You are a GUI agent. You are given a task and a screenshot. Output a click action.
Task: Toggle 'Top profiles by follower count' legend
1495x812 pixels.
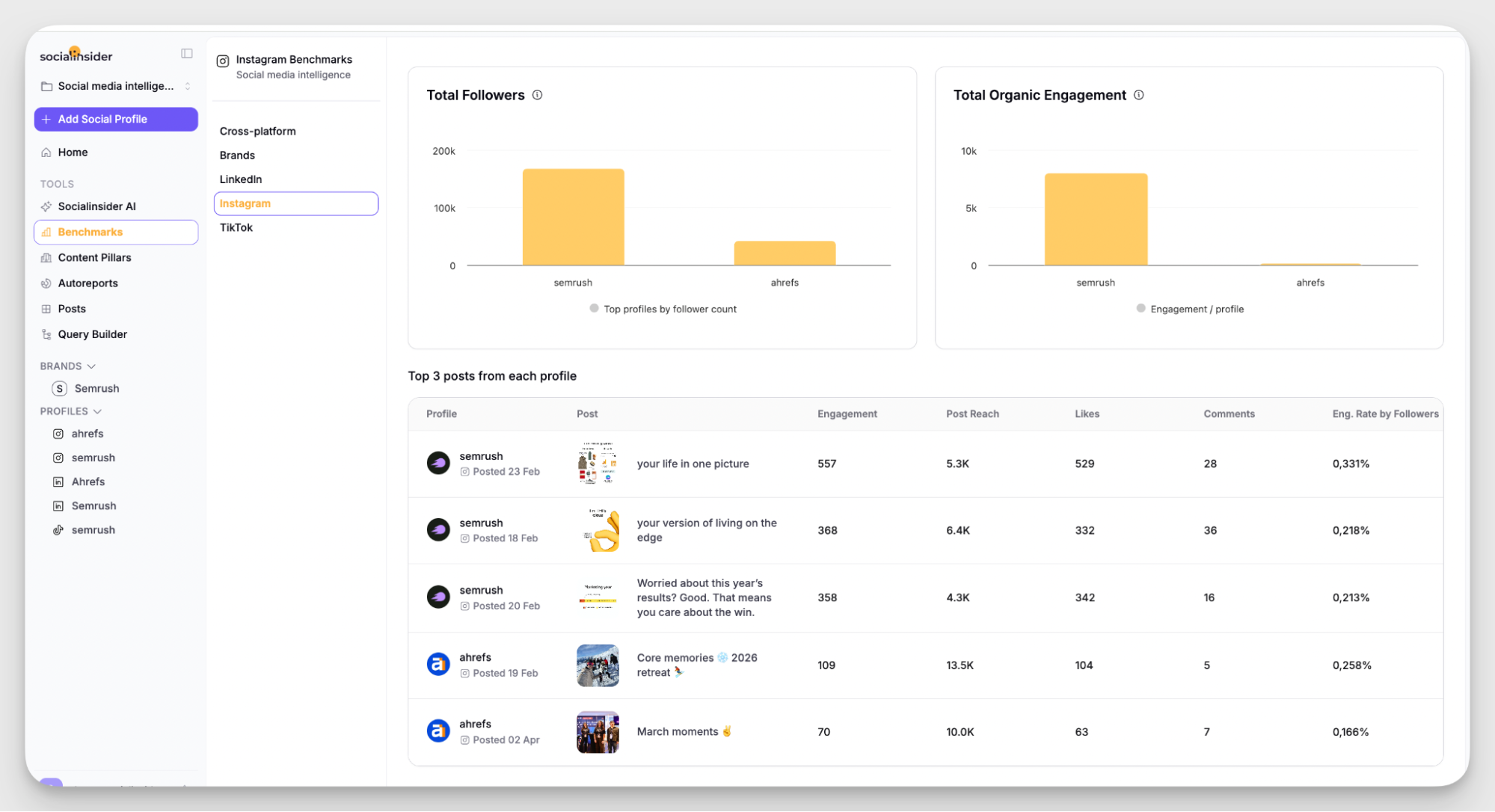pyautogui.click(x=663, y=309)
